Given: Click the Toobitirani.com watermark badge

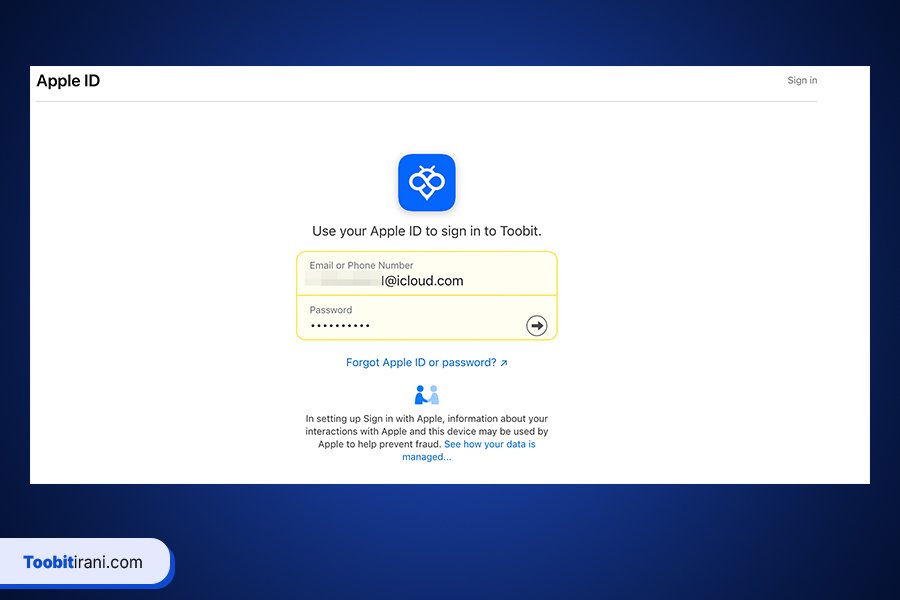Looking at the screenshot, I should point(85,562).
